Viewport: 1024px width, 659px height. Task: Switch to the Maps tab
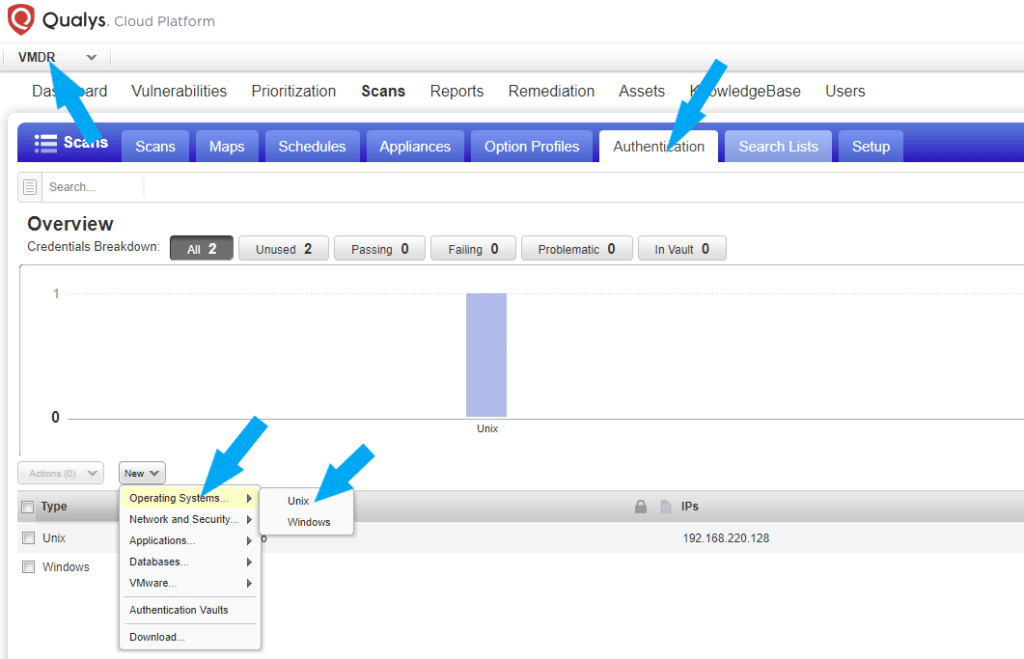[227, 146]
